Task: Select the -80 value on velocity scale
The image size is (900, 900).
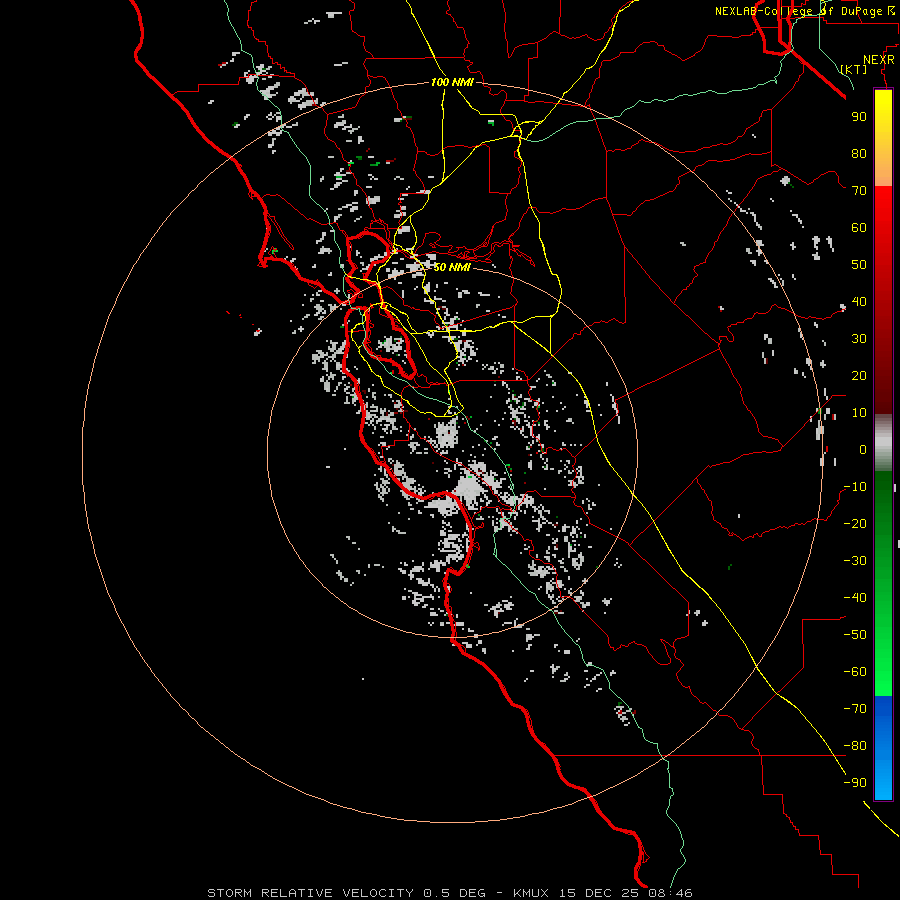Action: [855, 746]
